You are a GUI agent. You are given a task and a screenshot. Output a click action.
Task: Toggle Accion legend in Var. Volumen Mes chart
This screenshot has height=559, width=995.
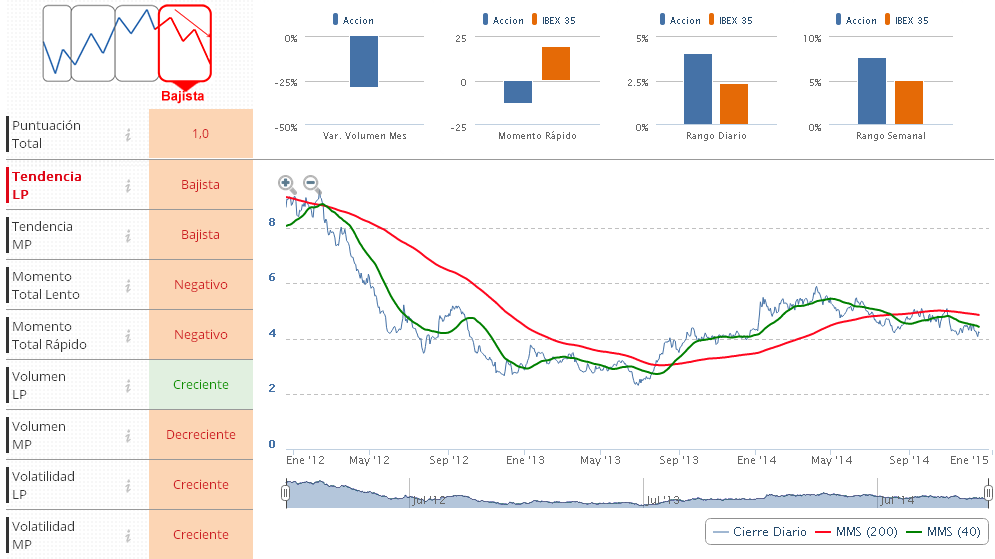pyautogui.click(x=353, y=20)
